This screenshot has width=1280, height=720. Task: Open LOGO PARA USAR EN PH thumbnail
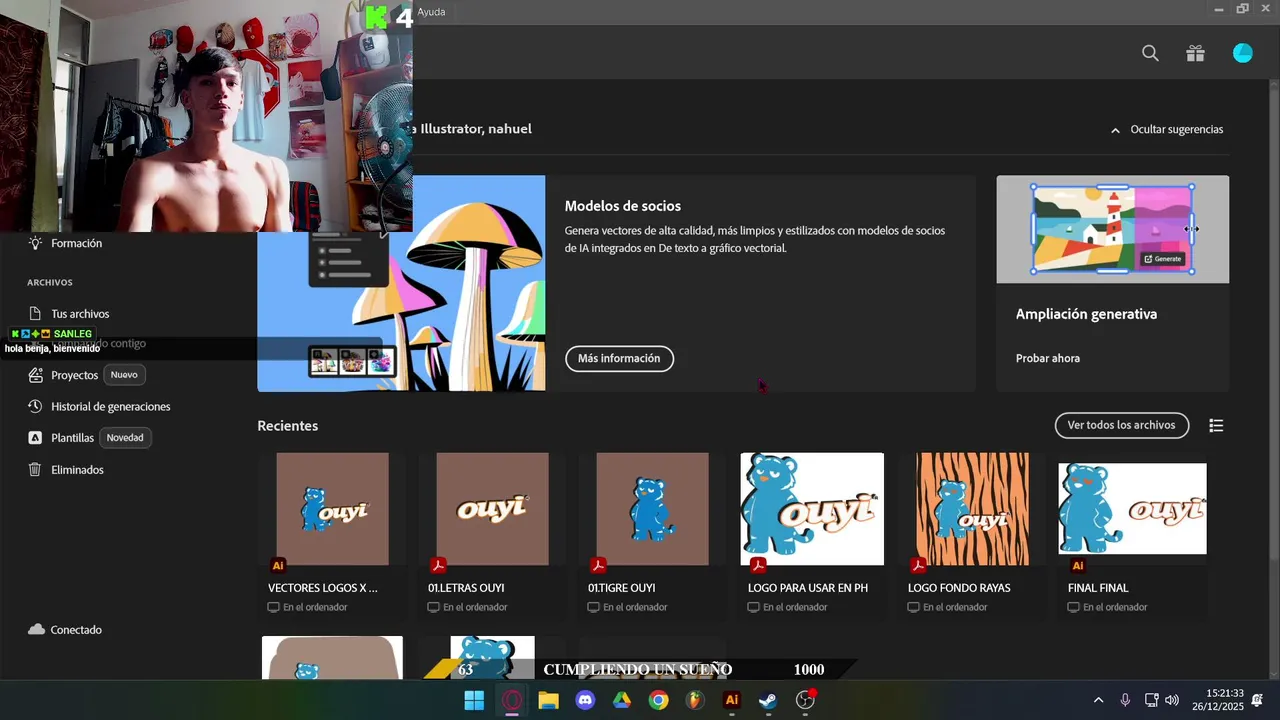point(812,509)
